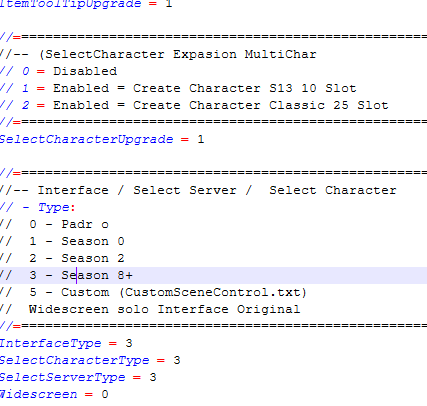Click the line 'Widescreen solo Interface Original'

tap(165, 309)
